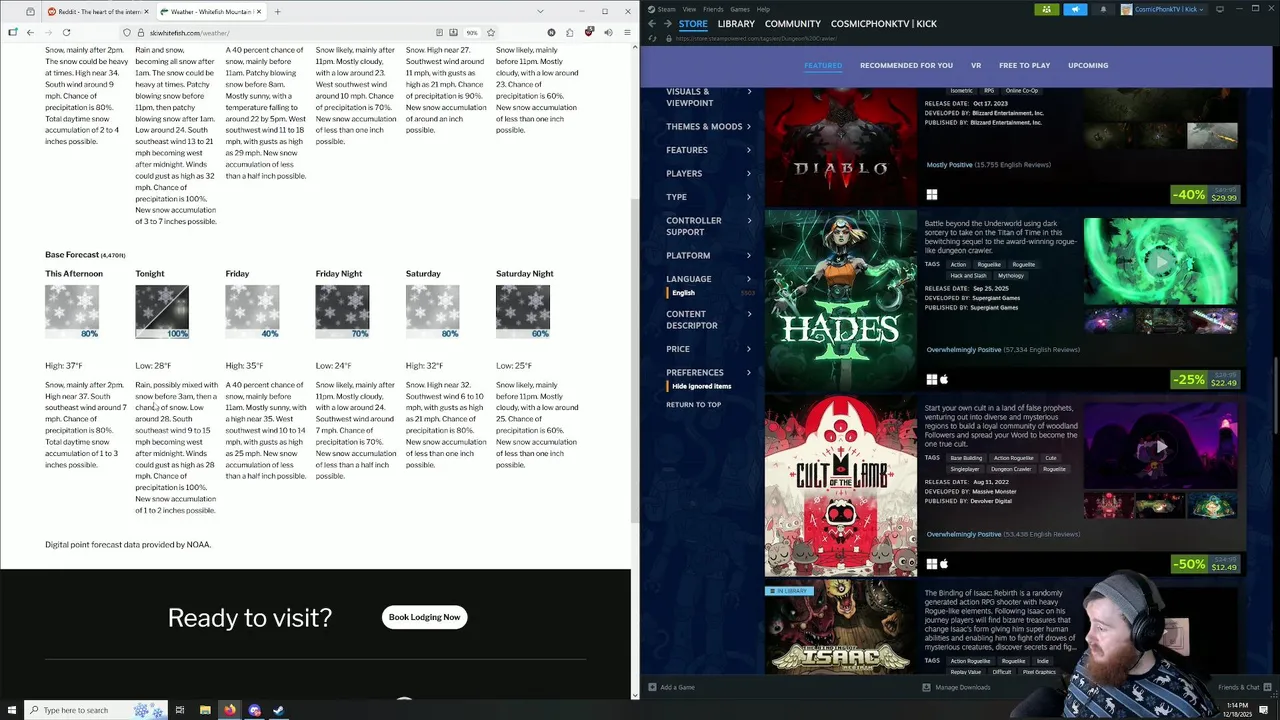Select the VR store tab

coord(976,65)
